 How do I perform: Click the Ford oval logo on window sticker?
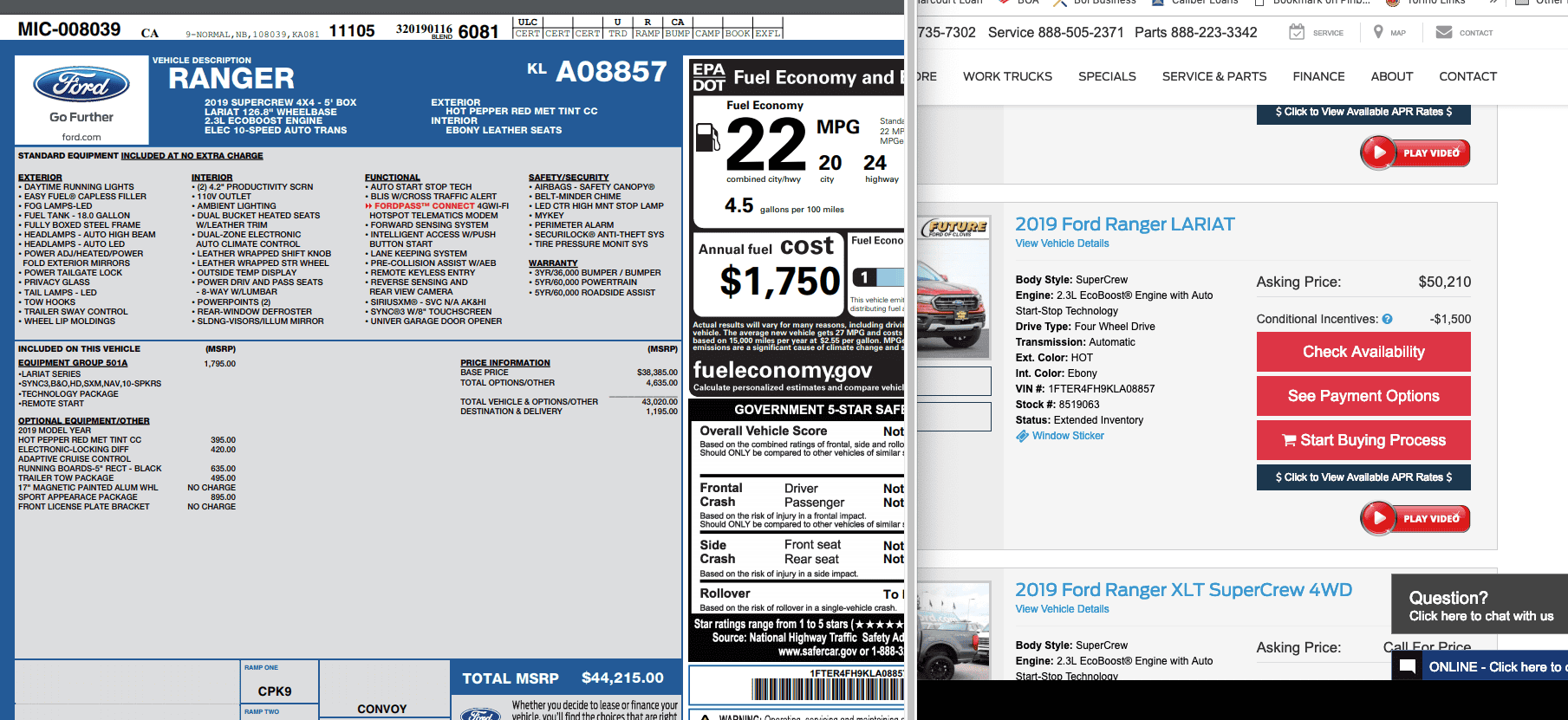point(81,85)
